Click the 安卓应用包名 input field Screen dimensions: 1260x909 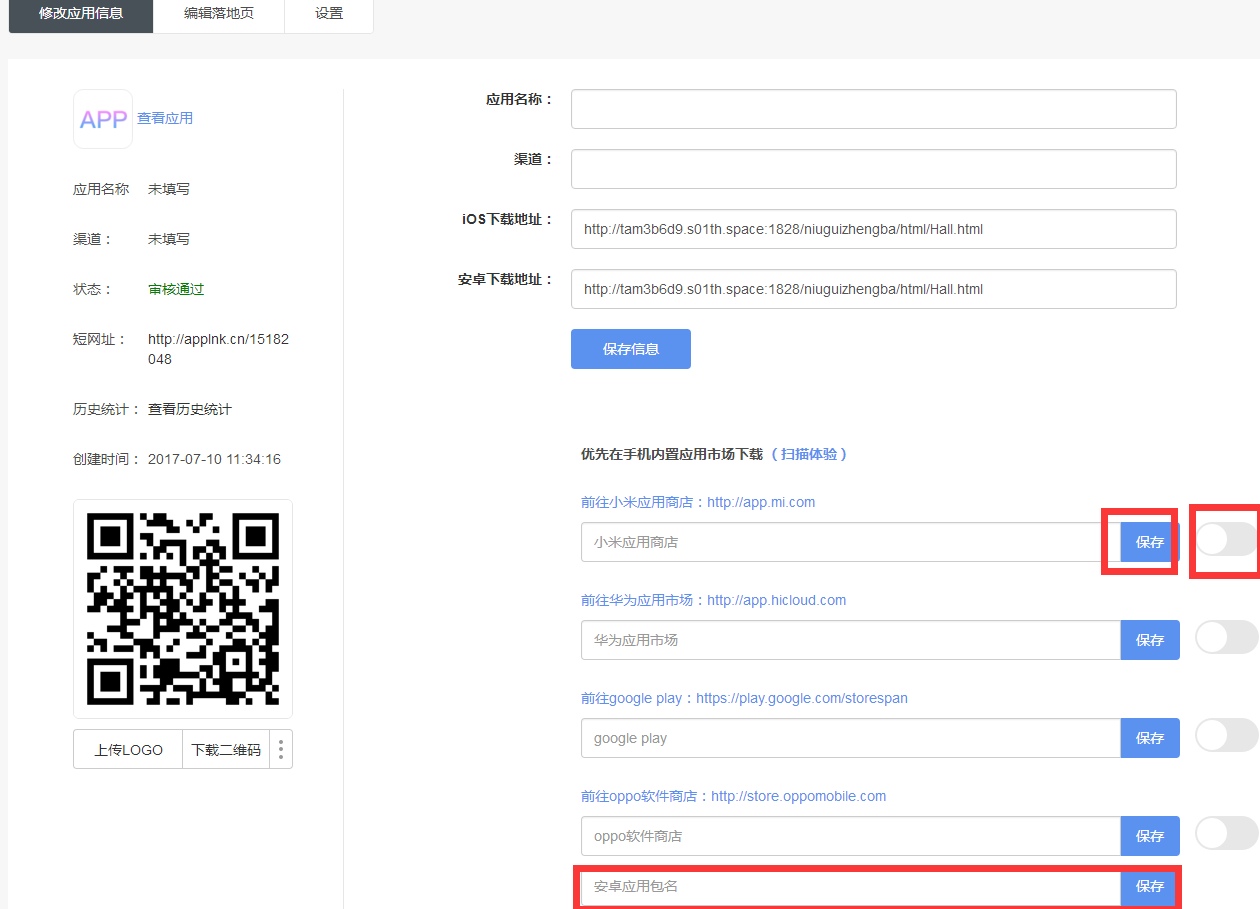click(x=851, y=886)
